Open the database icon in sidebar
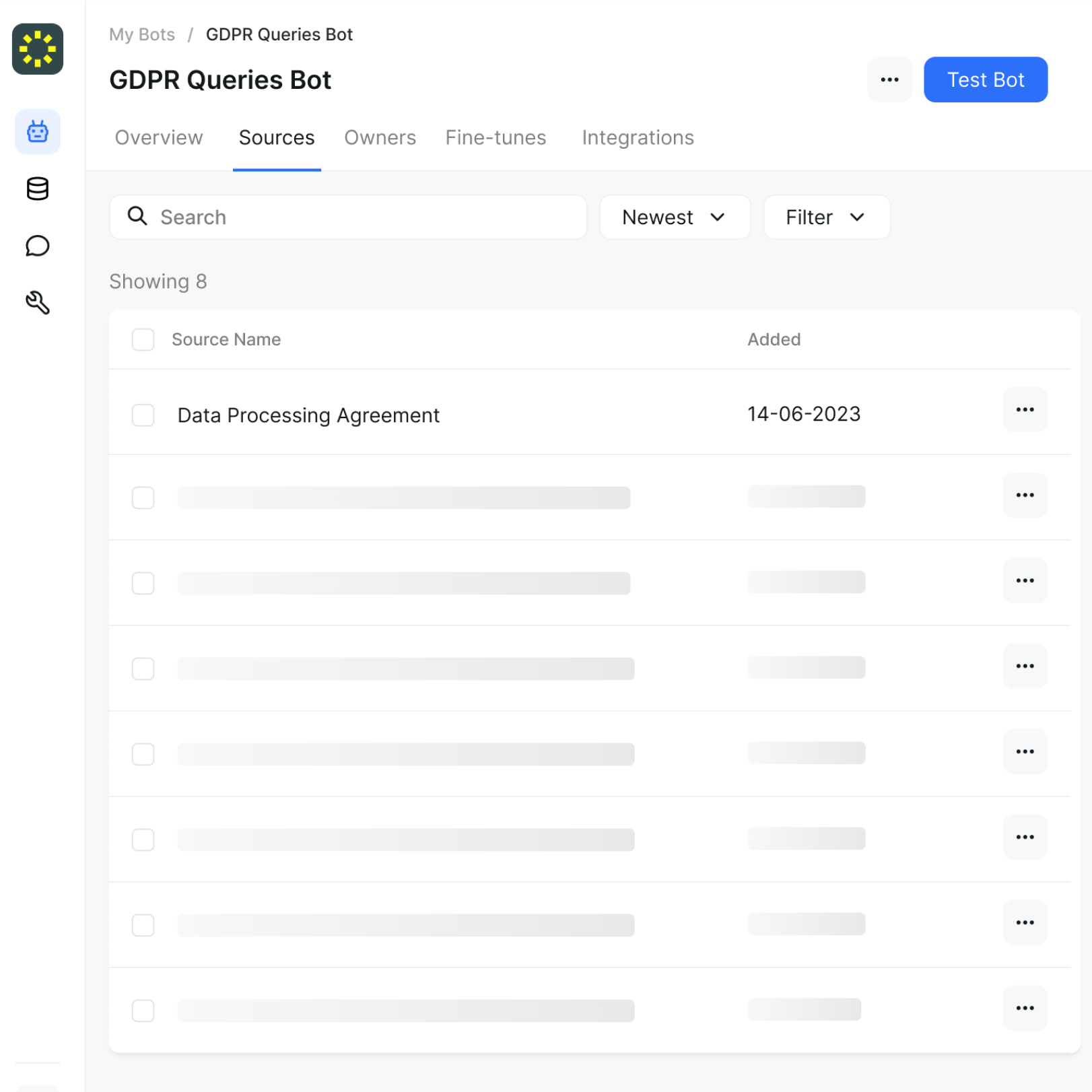Screen dimensions: 1092x1092 coord(38,189)
